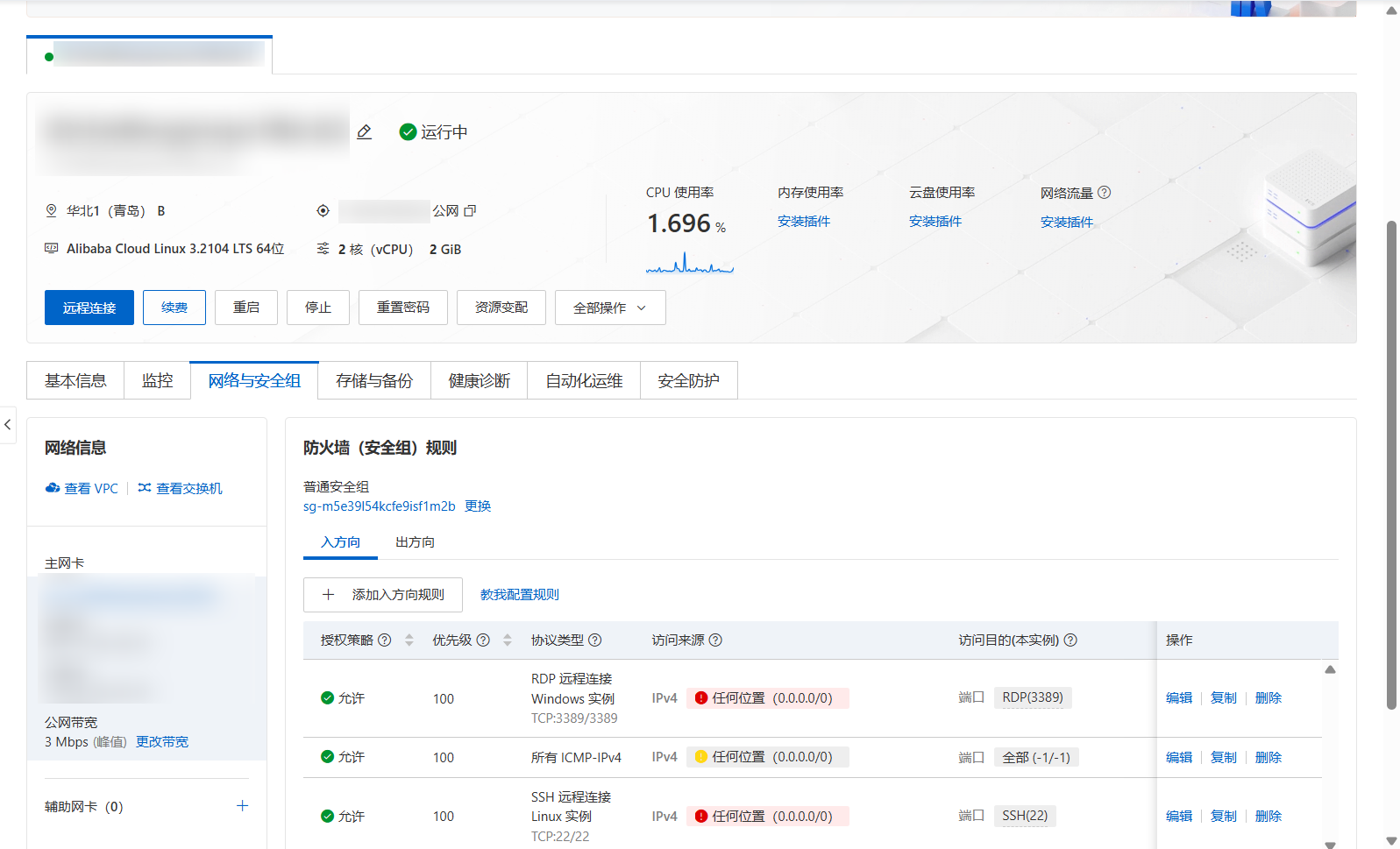Click 安装插件 under 内存使用率
The width and height of the screenshot is (1400, 849).
coord(804,222)
